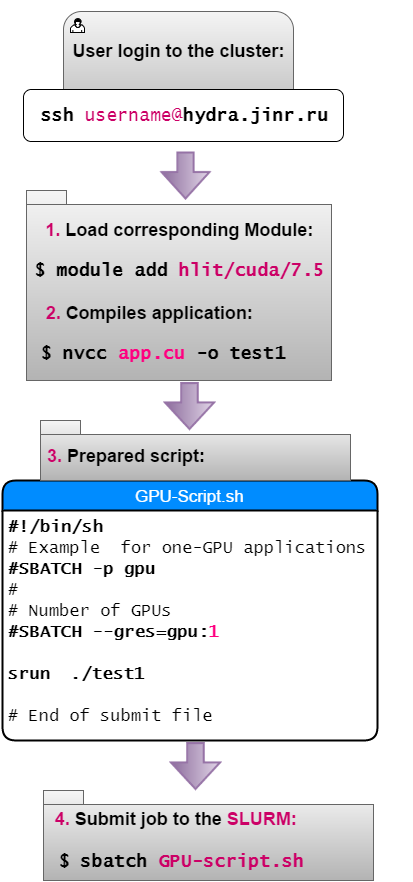This screenshot has height=882, width=413.
Task: Click the test1 output name in nvcc line
Action: point(258,353)
